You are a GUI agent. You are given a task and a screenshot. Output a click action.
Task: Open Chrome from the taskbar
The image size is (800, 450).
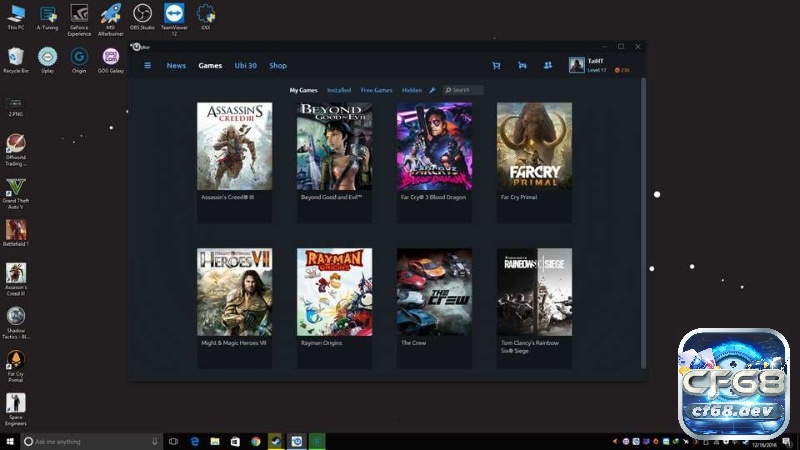click(256, 441)
